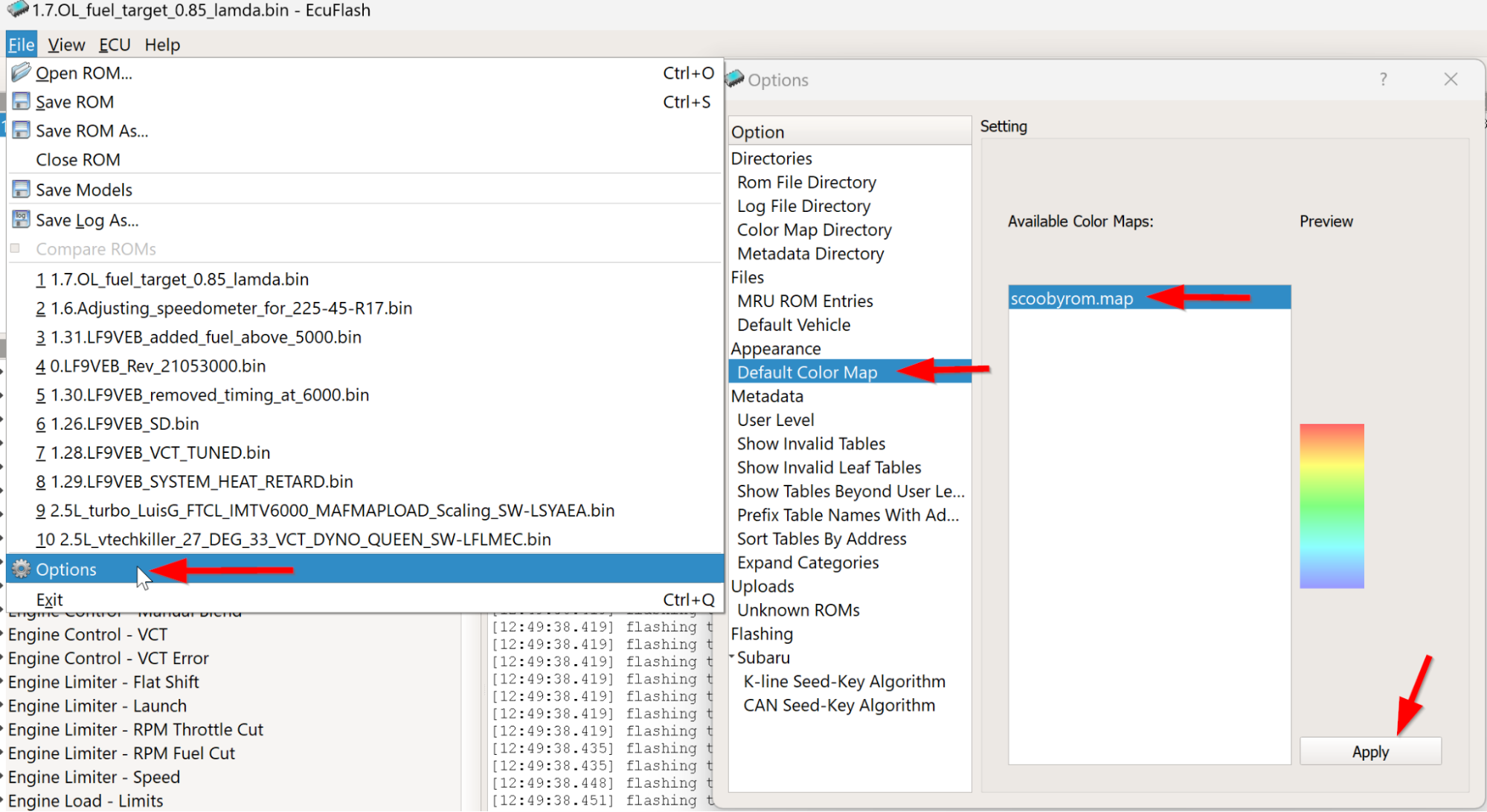Open the File menu
1487x812 pixels.
tap(21, 45)
